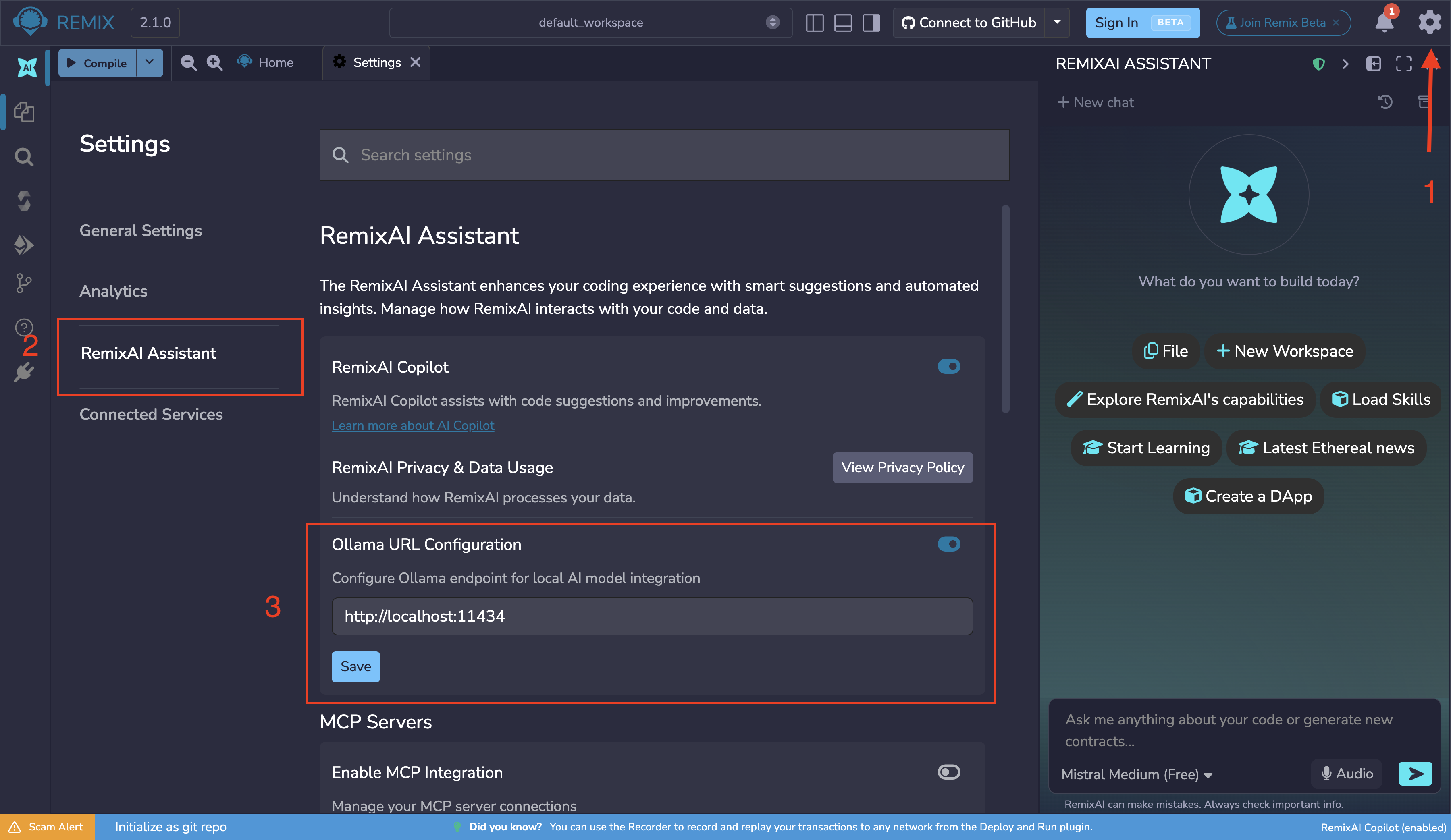Click the Start Learning chip
The width and height of the screenshot is (1451, 840).
coord(1146,448)
